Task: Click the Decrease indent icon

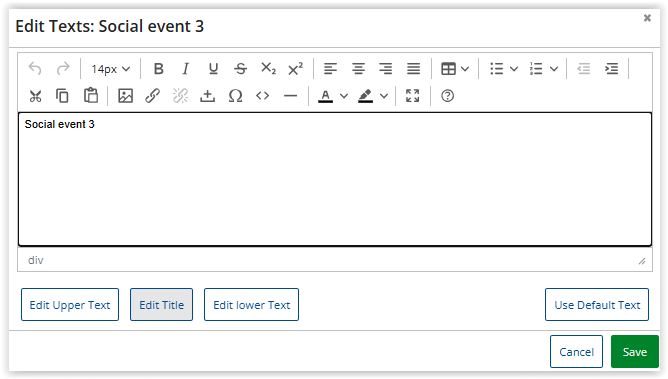Action: click(584, 69)
